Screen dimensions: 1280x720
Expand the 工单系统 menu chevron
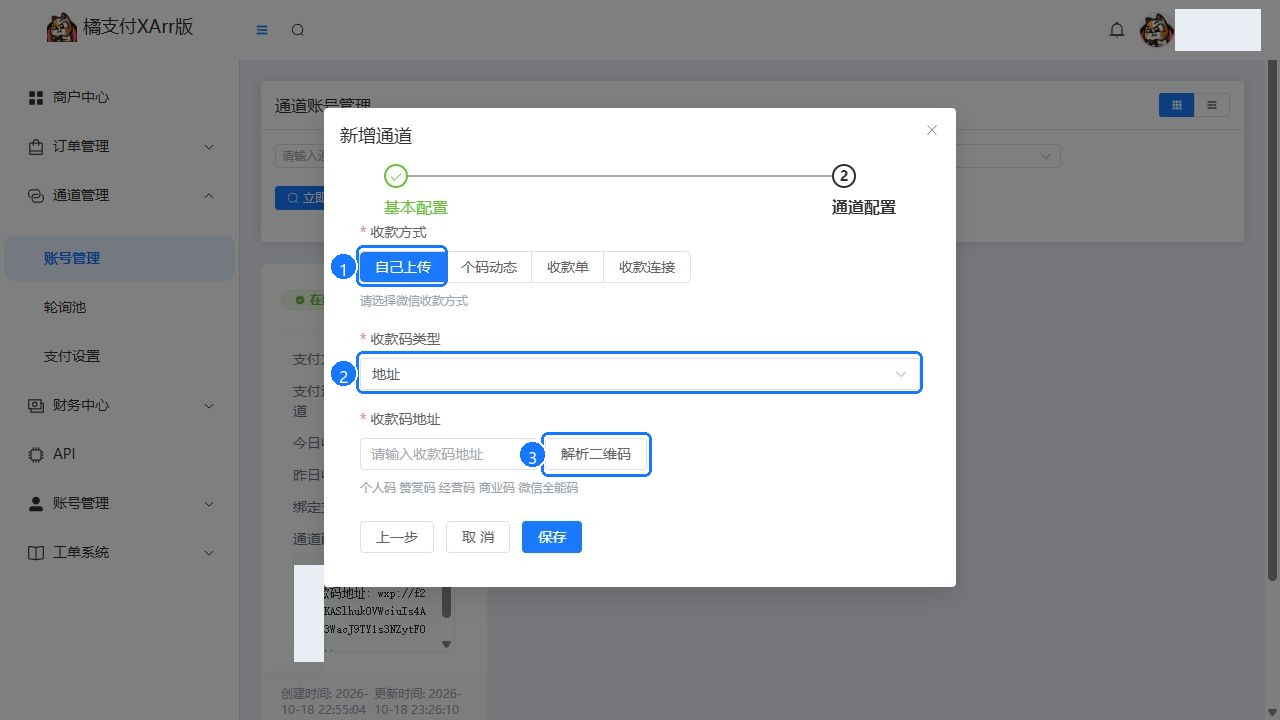(x=209, y=552)
